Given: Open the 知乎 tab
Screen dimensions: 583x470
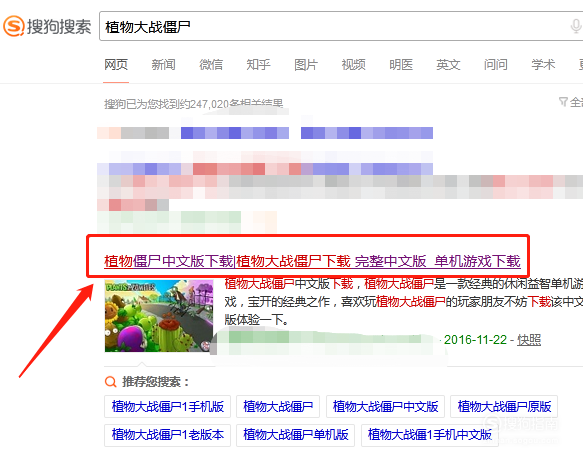Looking at the screenshot, I should click(258, 65).
